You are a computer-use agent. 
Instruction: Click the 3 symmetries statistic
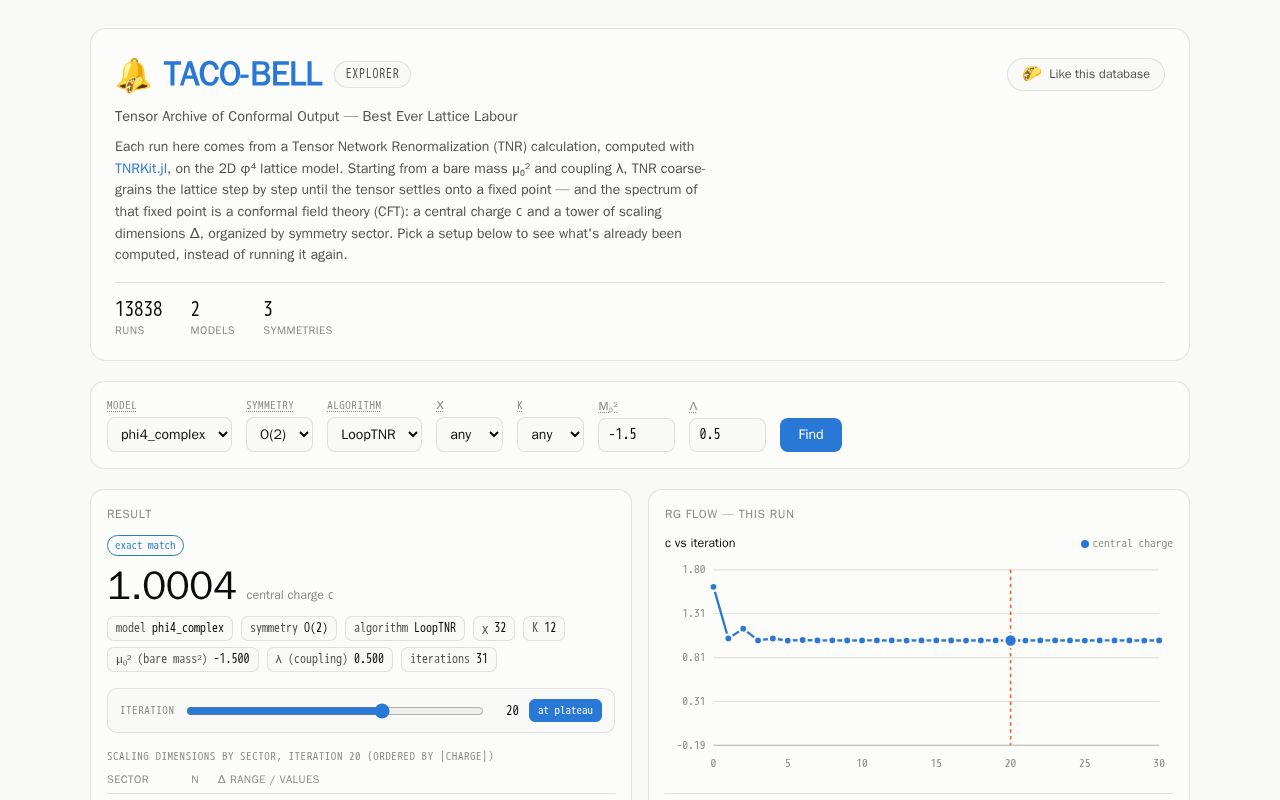pos(298,317)
